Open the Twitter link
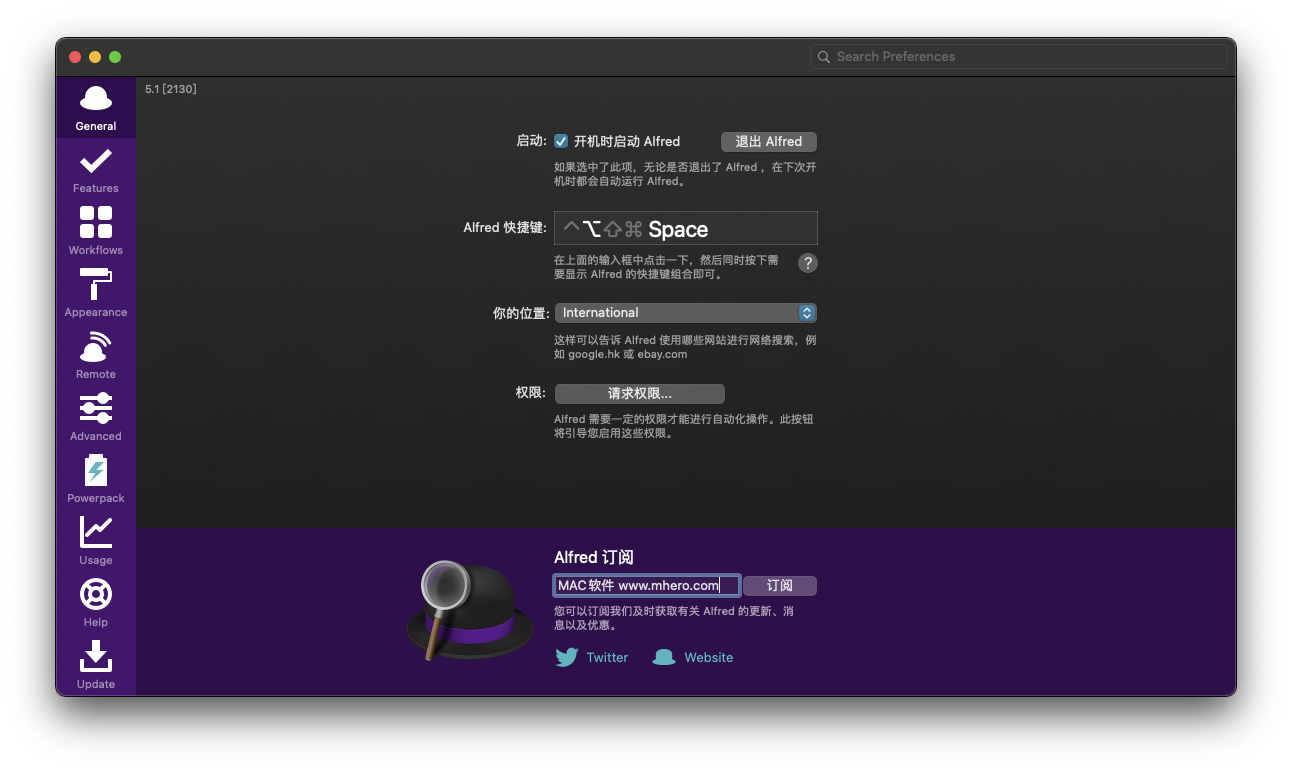The width and height of the screenshot is (1292, 770). pyautogui.click(x=607, y=657)
